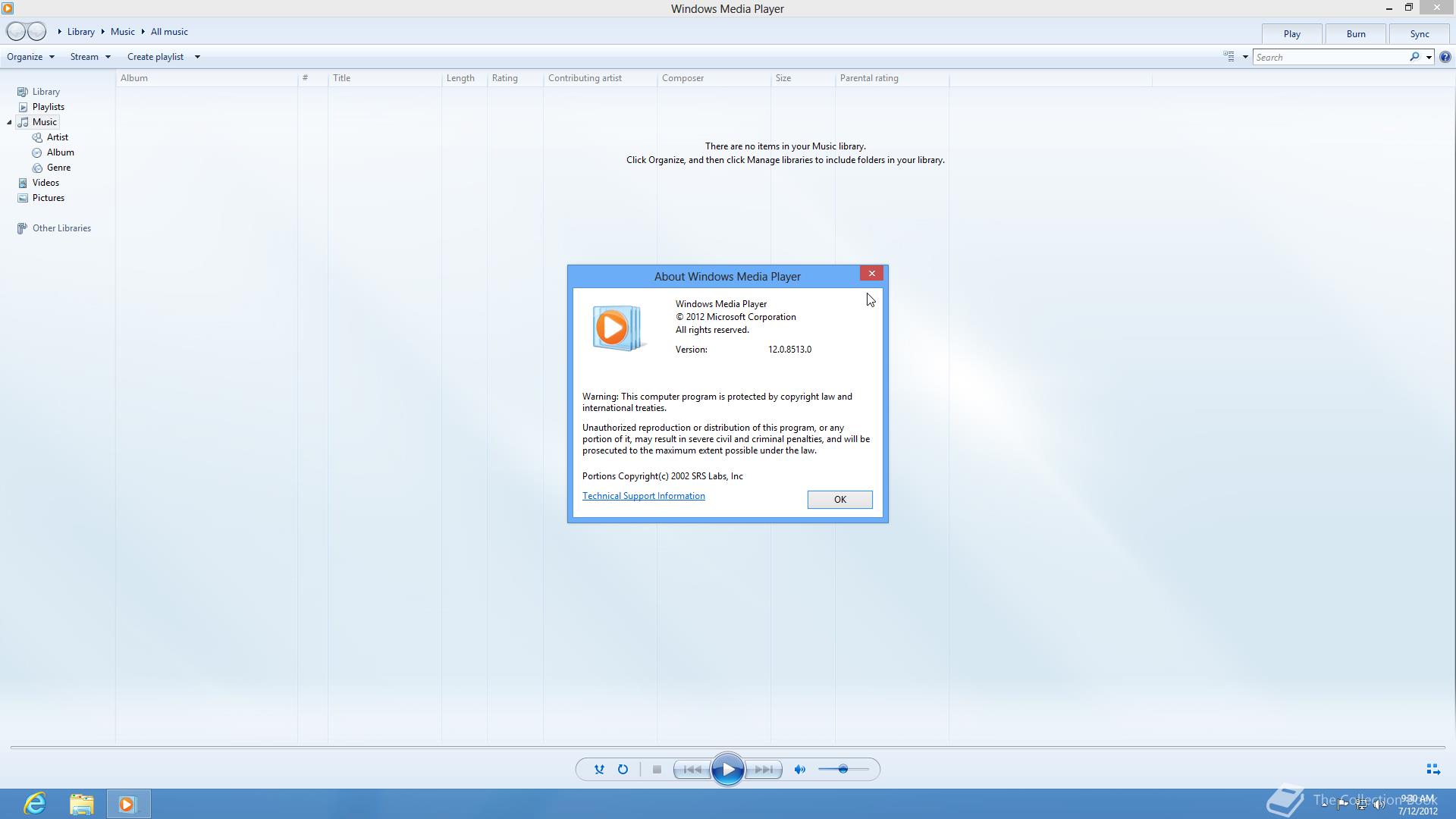Click the Next track button
The width and height of the screenshot is (1456, 819).
(x=764, y=770)
